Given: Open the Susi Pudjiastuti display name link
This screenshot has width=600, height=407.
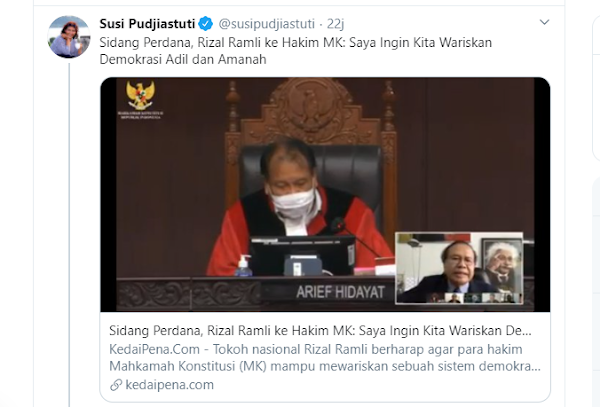Looking at the screenshot, I should [147, 24].
